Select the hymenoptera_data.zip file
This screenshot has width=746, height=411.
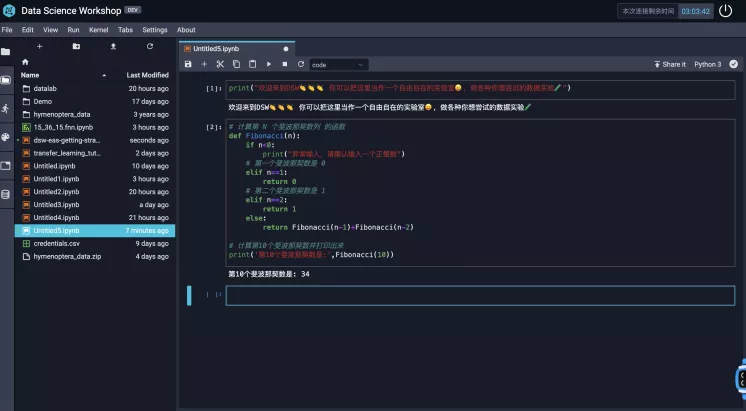click(95, 256)
